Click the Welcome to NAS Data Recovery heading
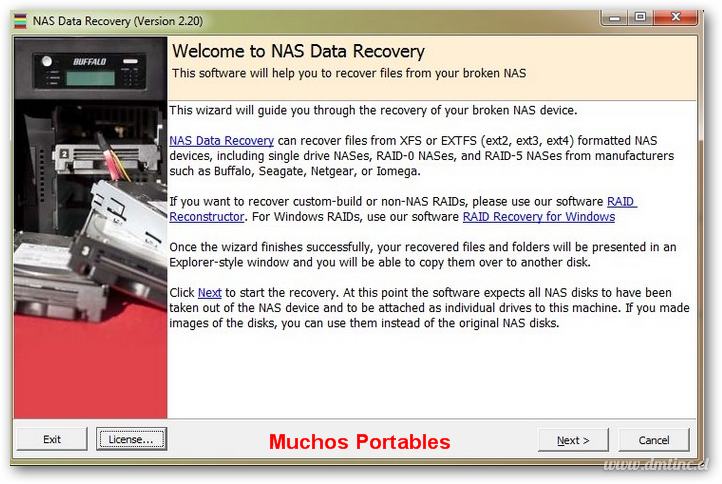The image size is (722, 484). click(x=298, y=51)
